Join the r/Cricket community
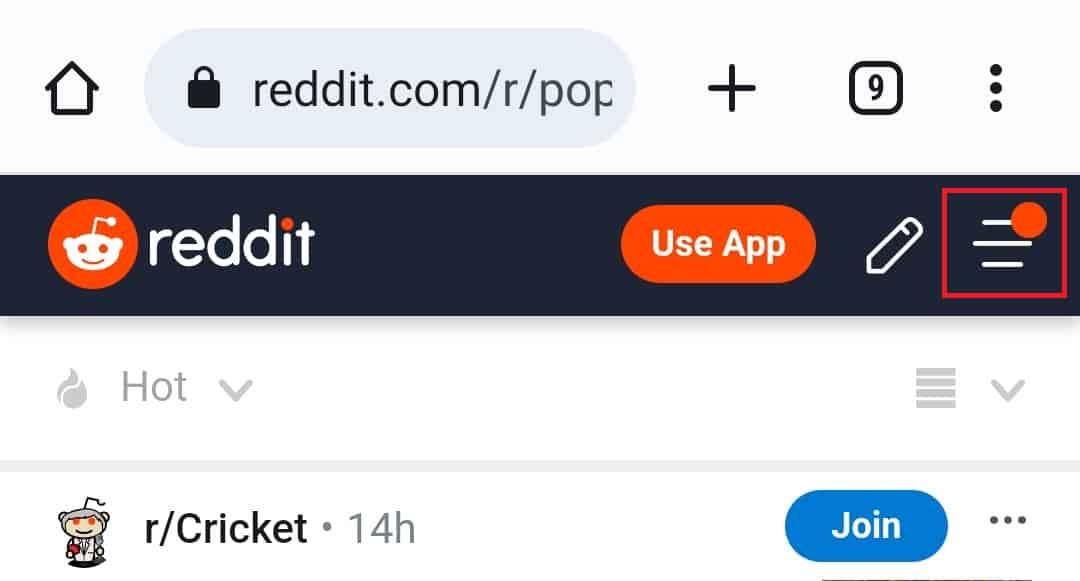 coord(866,526)
